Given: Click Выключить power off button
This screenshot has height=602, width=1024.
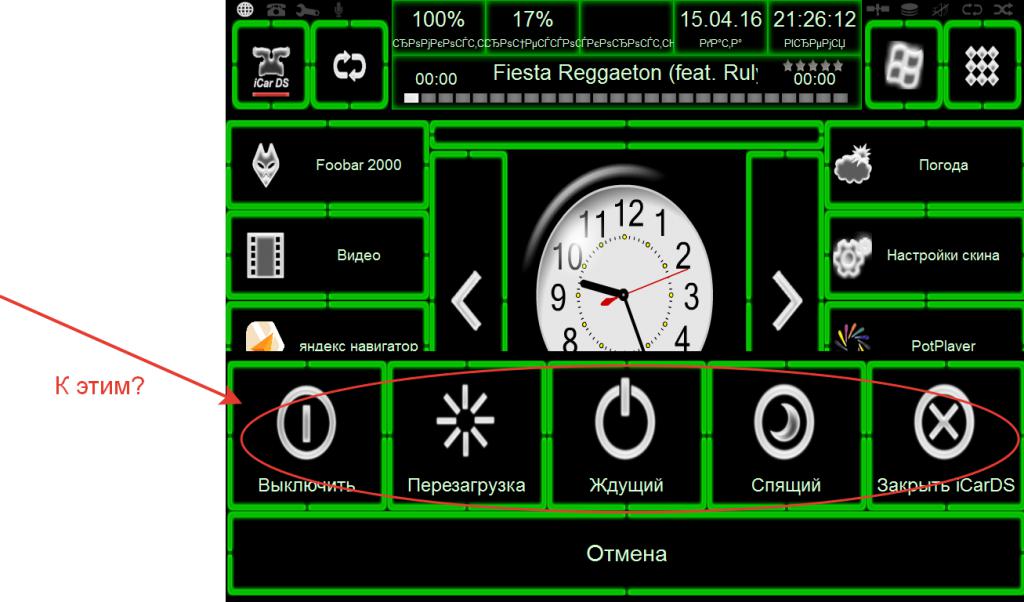Looking at the screenshot, I should coord(306,438).
